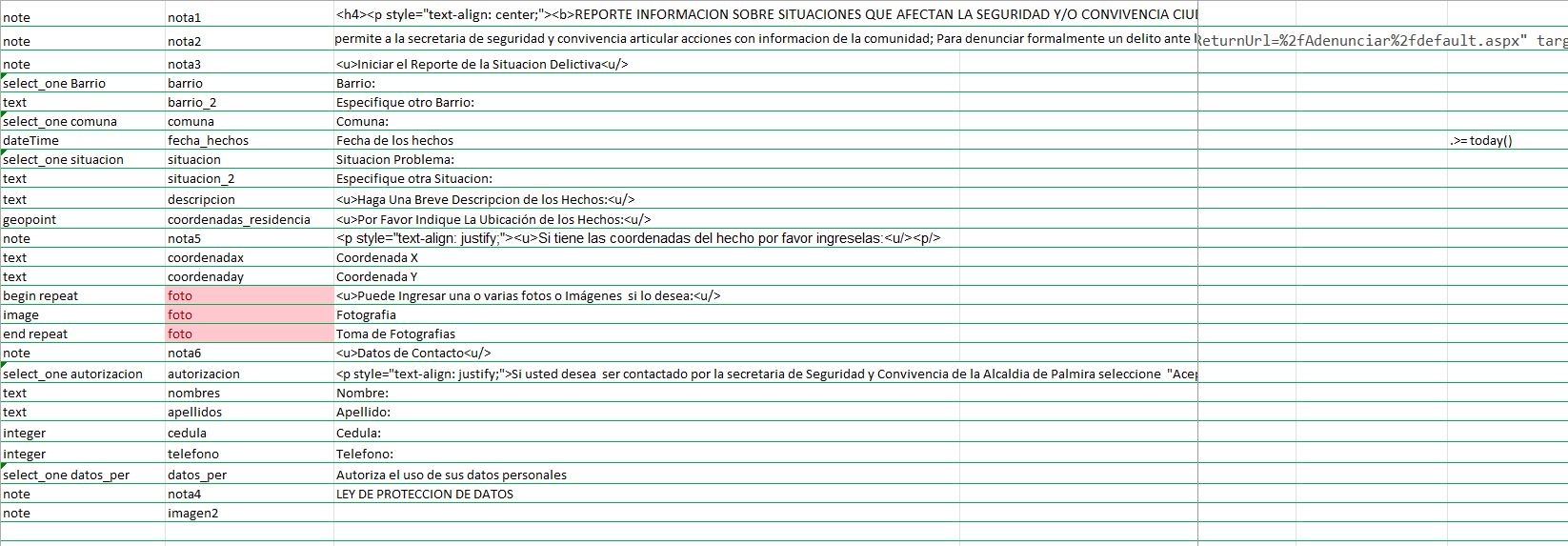Click the 'image' type cell
Screen dimensions: 1568x546
(83, 314)
